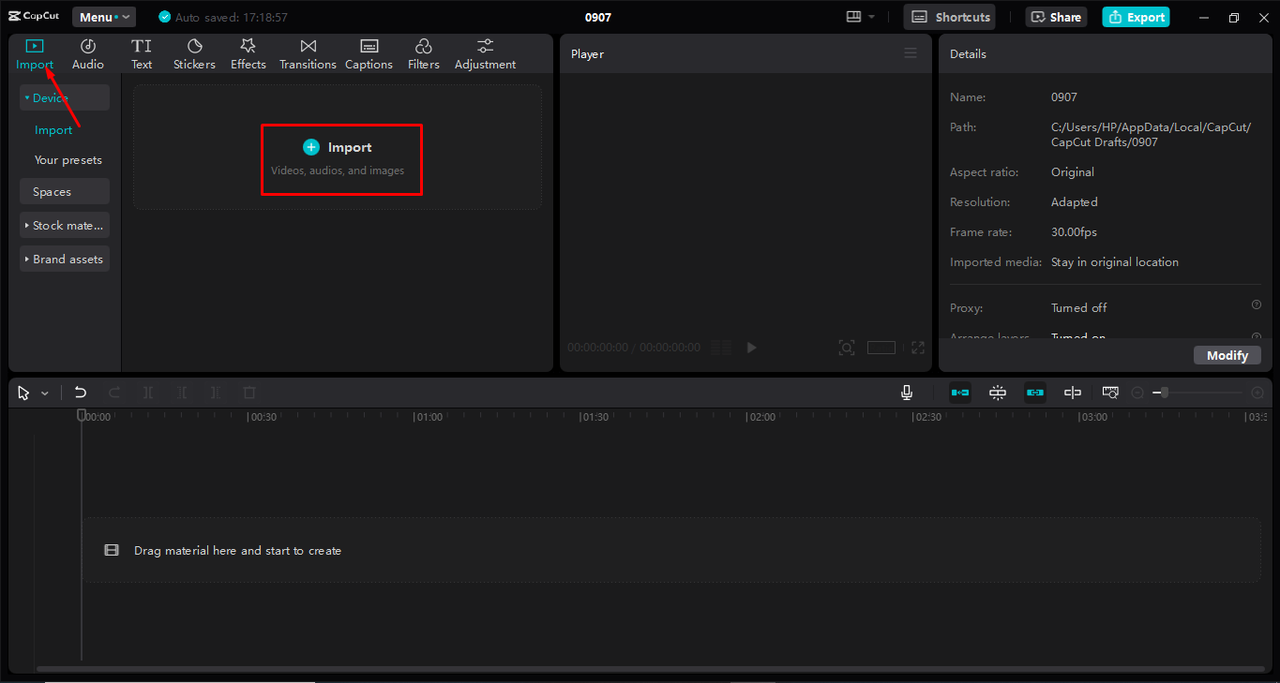Click the 02:00 mark on timeline ruler

[761, 417]
